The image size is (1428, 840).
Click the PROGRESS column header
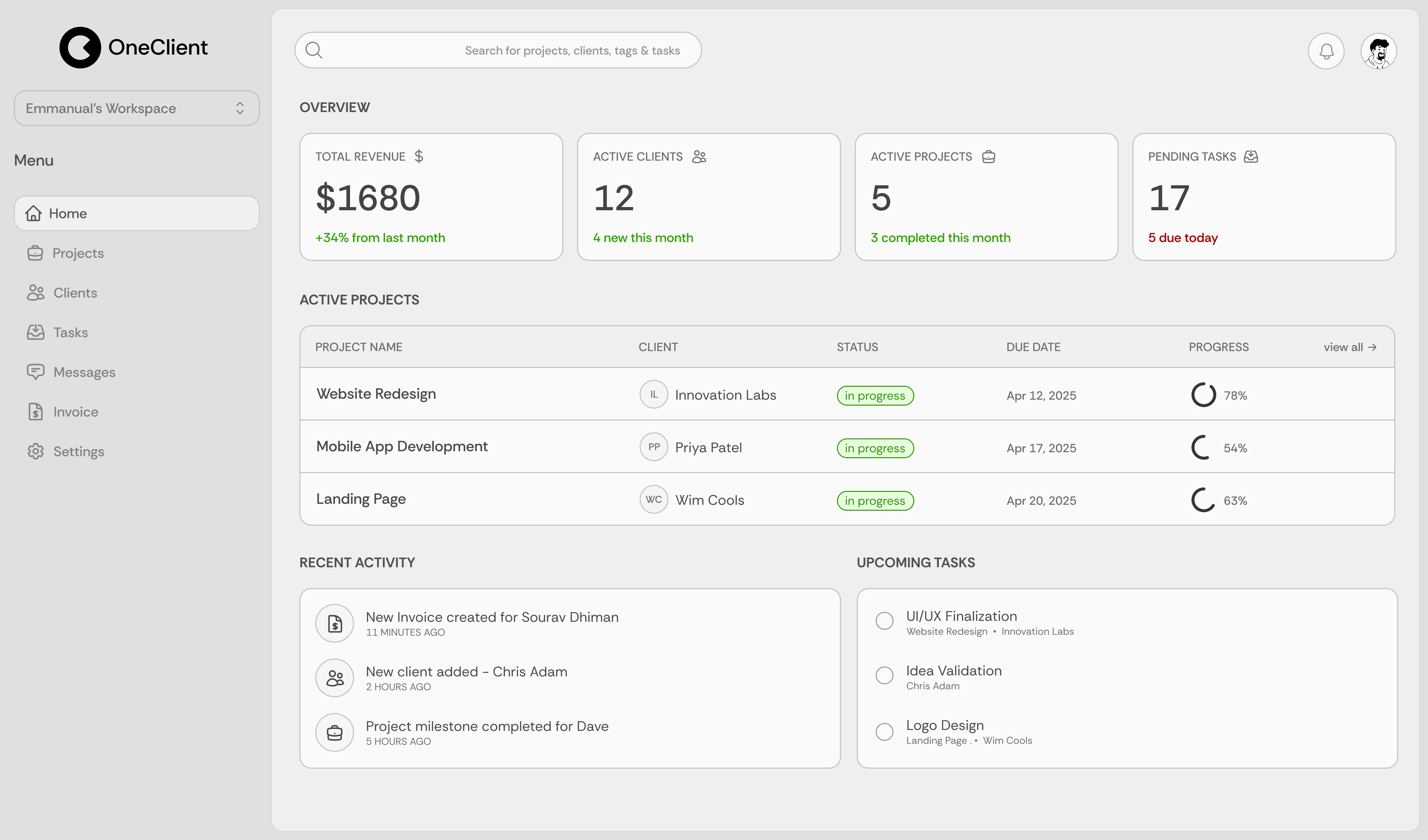[x=1219, y=347]
